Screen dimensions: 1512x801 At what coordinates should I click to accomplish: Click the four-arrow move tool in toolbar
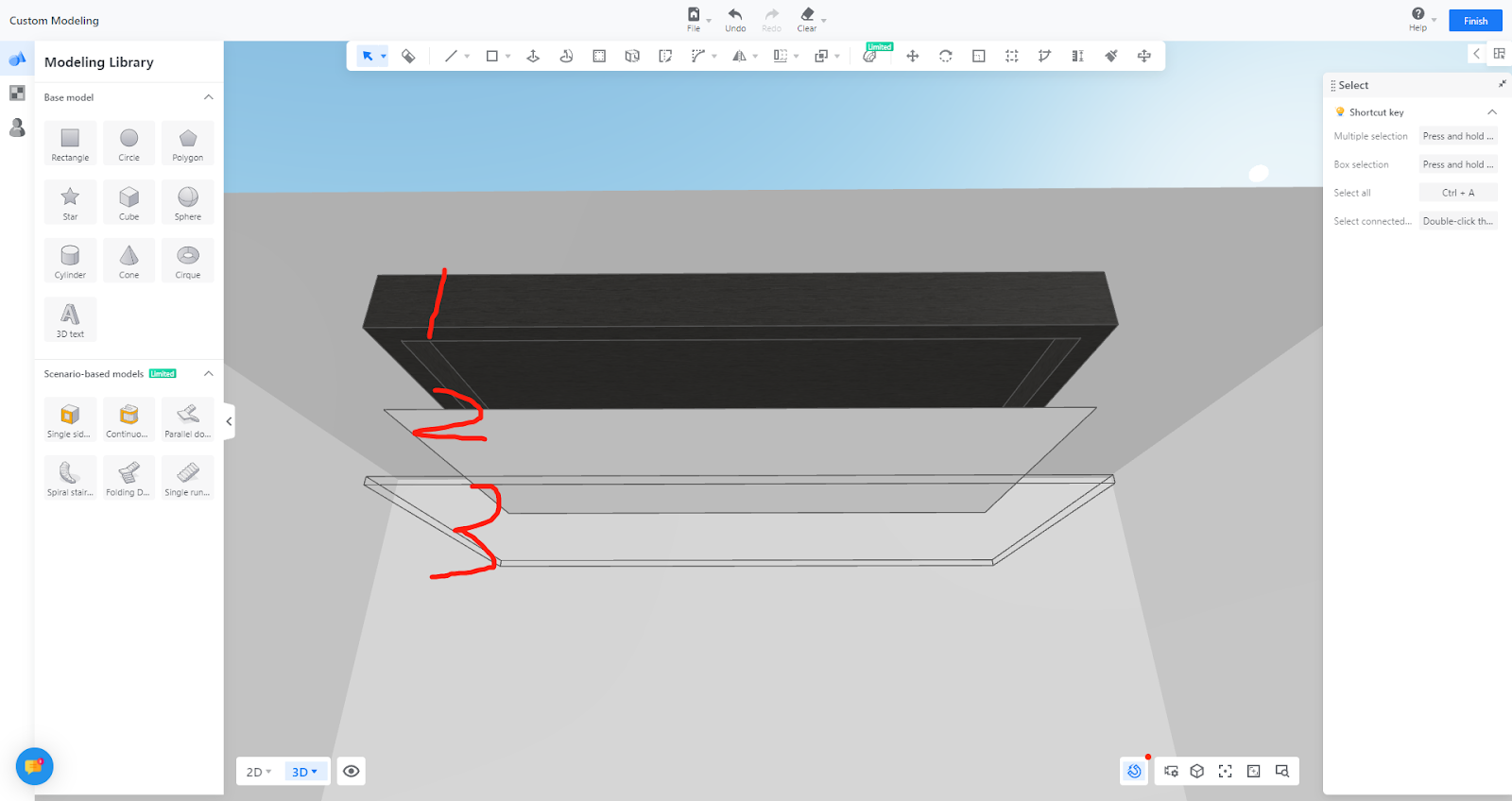coord(912,57)
